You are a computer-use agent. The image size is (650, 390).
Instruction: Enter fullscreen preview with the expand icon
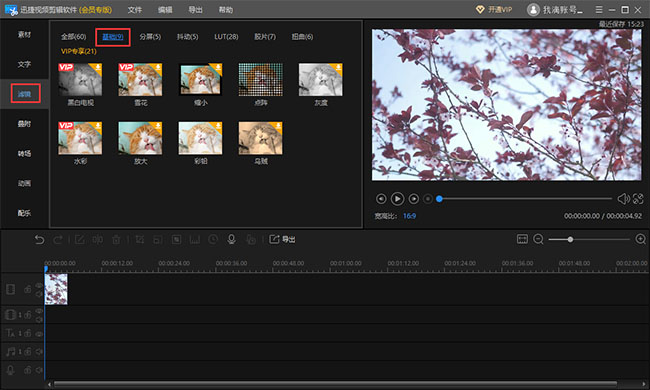(x=638, y=199)
